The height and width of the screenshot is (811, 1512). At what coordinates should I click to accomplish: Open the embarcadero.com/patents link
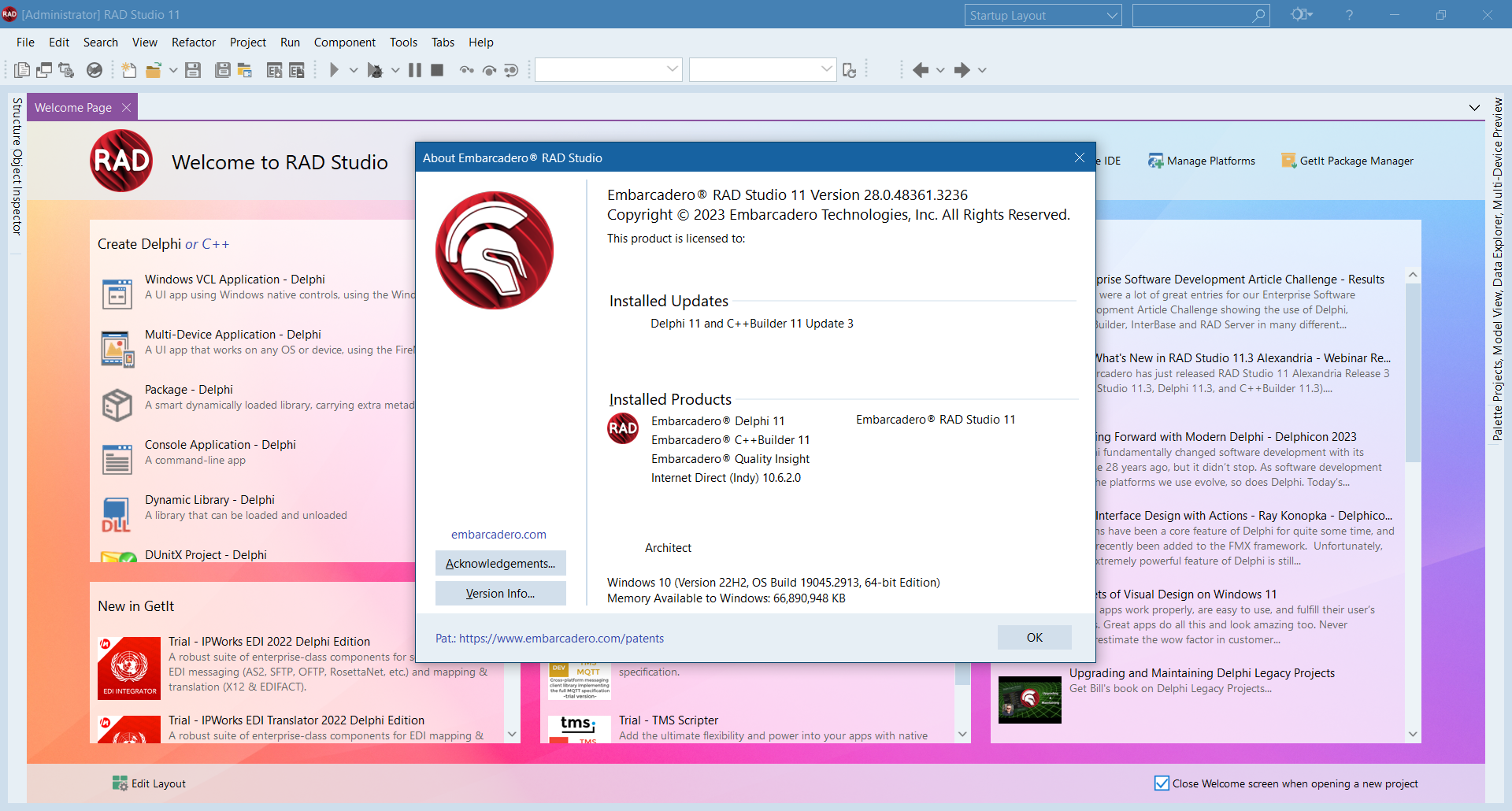[x=561, y=639]
